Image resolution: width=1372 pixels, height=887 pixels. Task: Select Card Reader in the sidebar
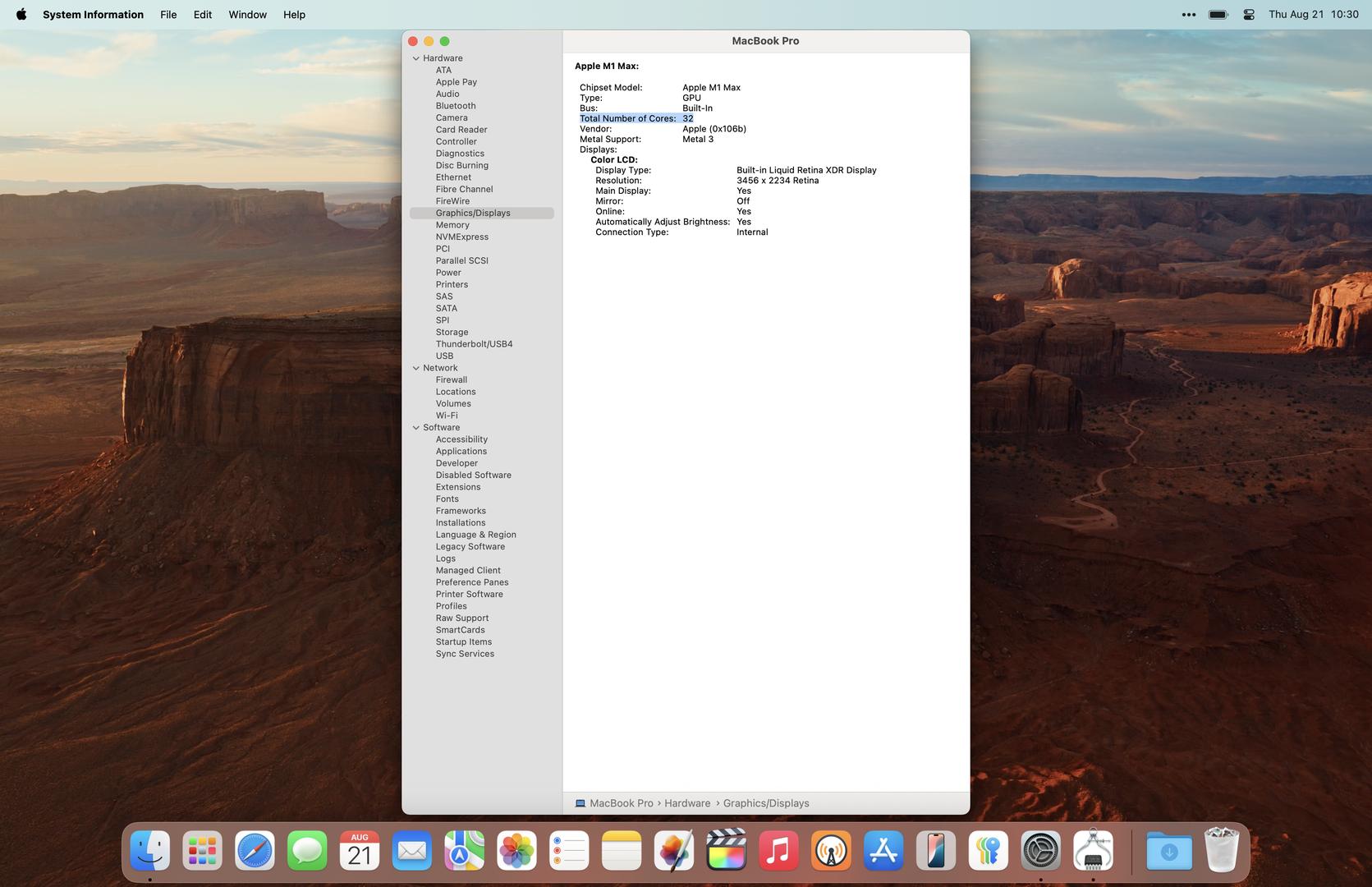[461, 130]
